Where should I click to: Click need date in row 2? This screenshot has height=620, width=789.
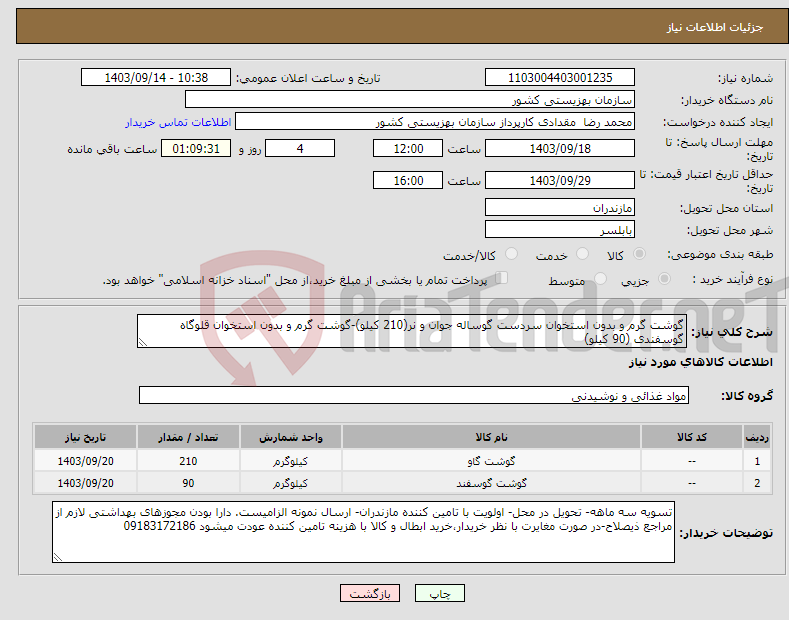[x=85, y=483]
